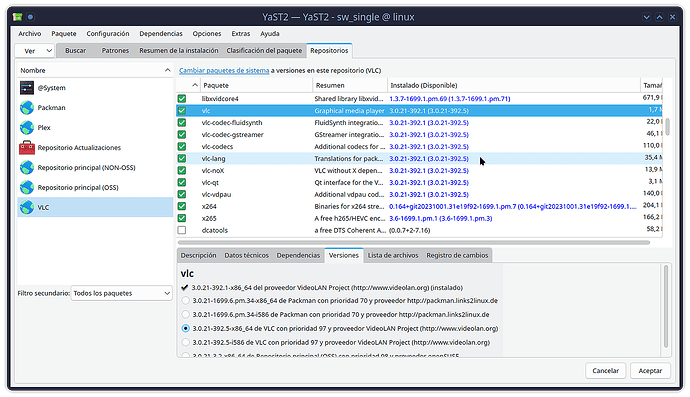This screenshot has width=690, height=397.
Task: Click the Repositorio Actualizaciones toolbox icon
Action: point(27,147)
